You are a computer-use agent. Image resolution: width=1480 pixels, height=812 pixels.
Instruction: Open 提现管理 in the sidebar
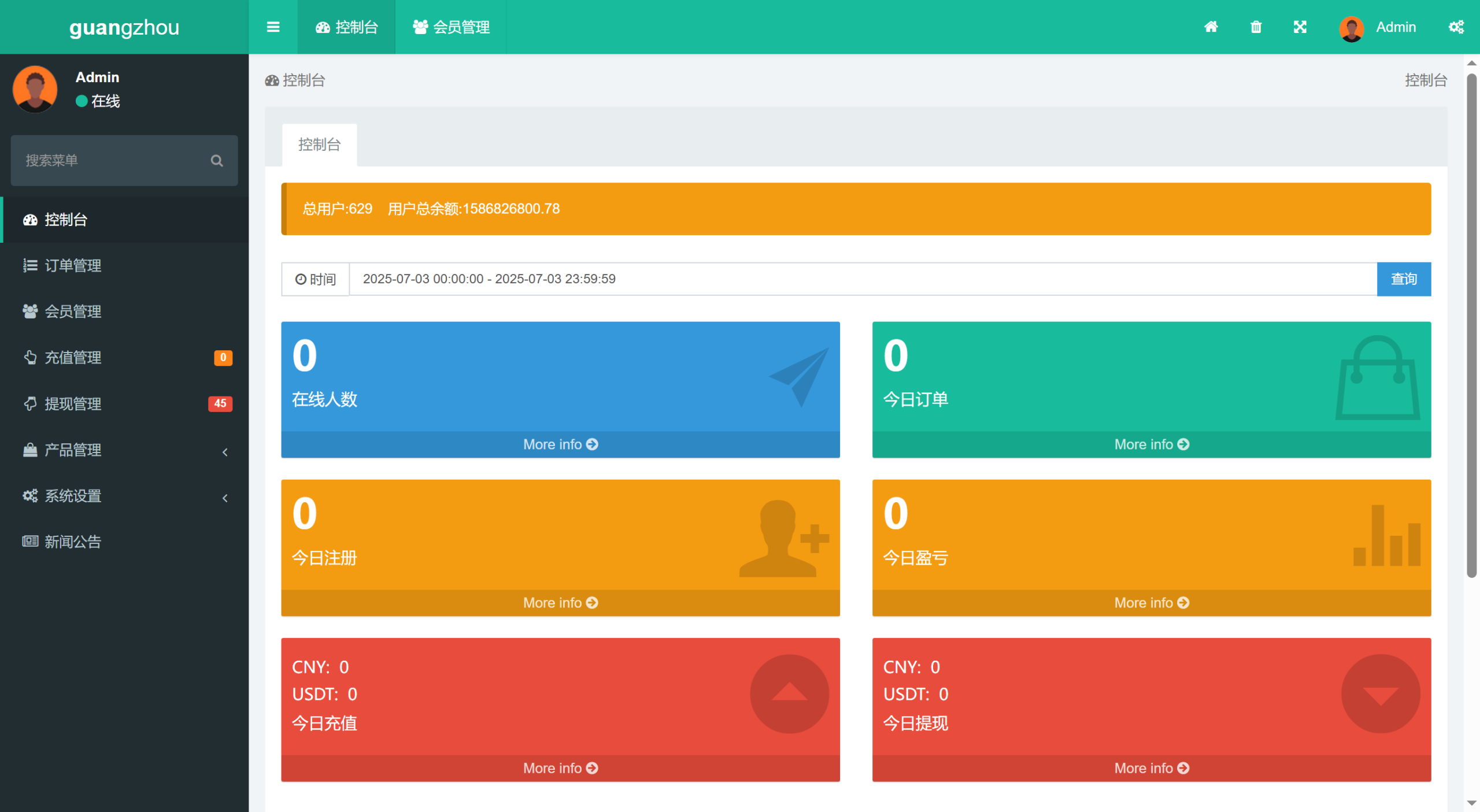(124, 403)
